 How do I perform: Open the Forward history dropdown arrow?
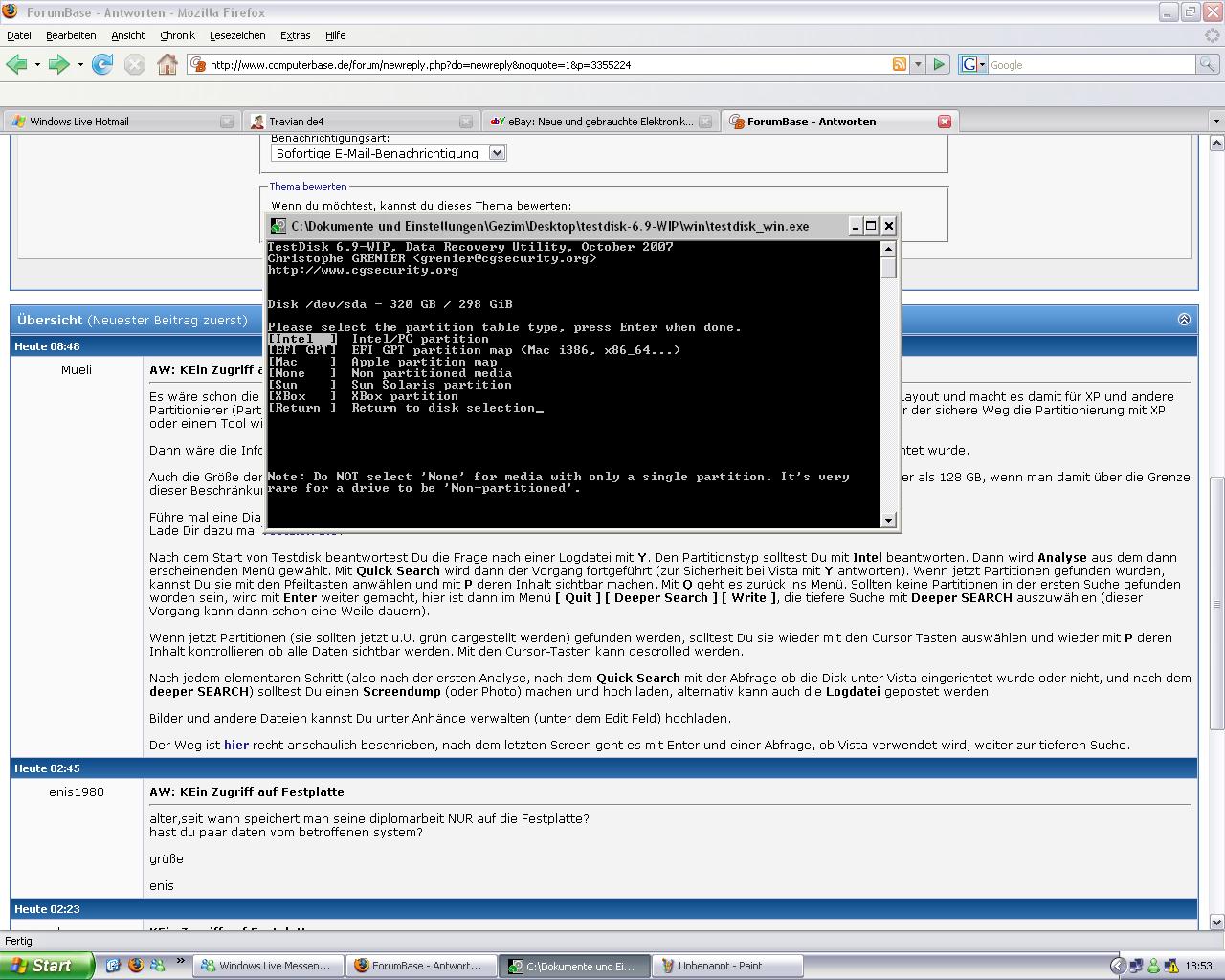pos(80,65)
